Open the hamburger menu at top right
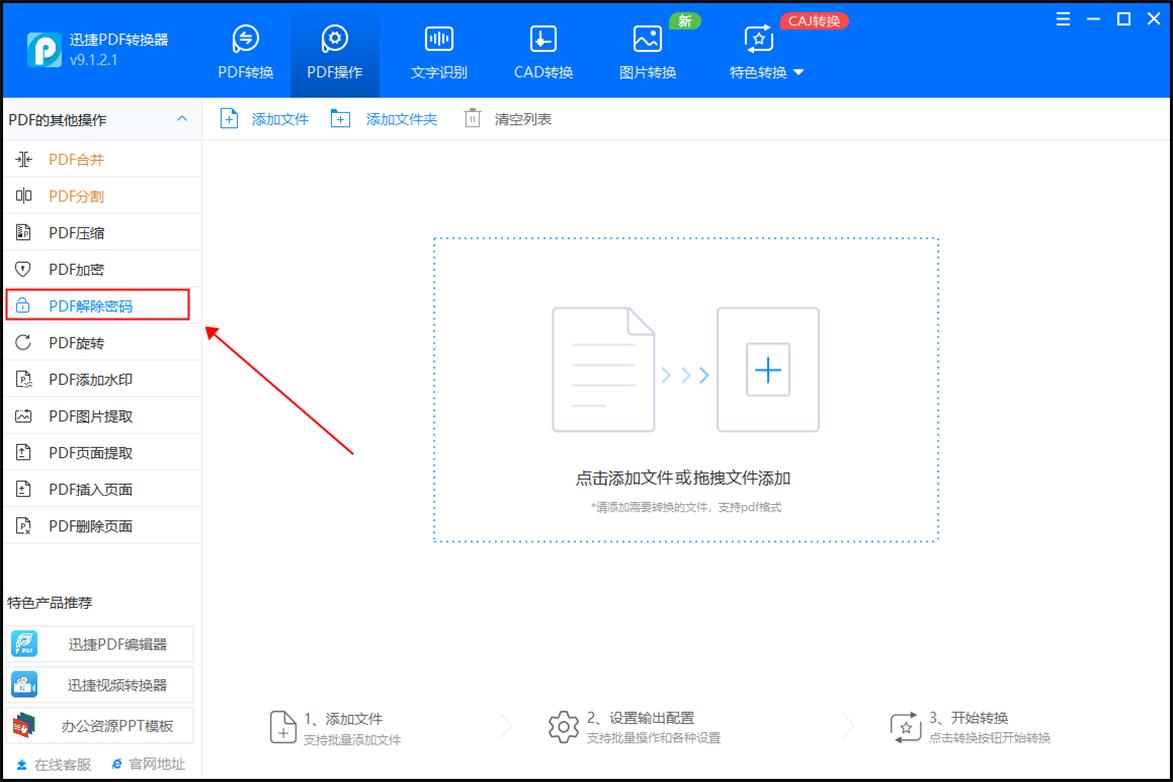This screenshot has width=1173, height=782. point(1062,18)
